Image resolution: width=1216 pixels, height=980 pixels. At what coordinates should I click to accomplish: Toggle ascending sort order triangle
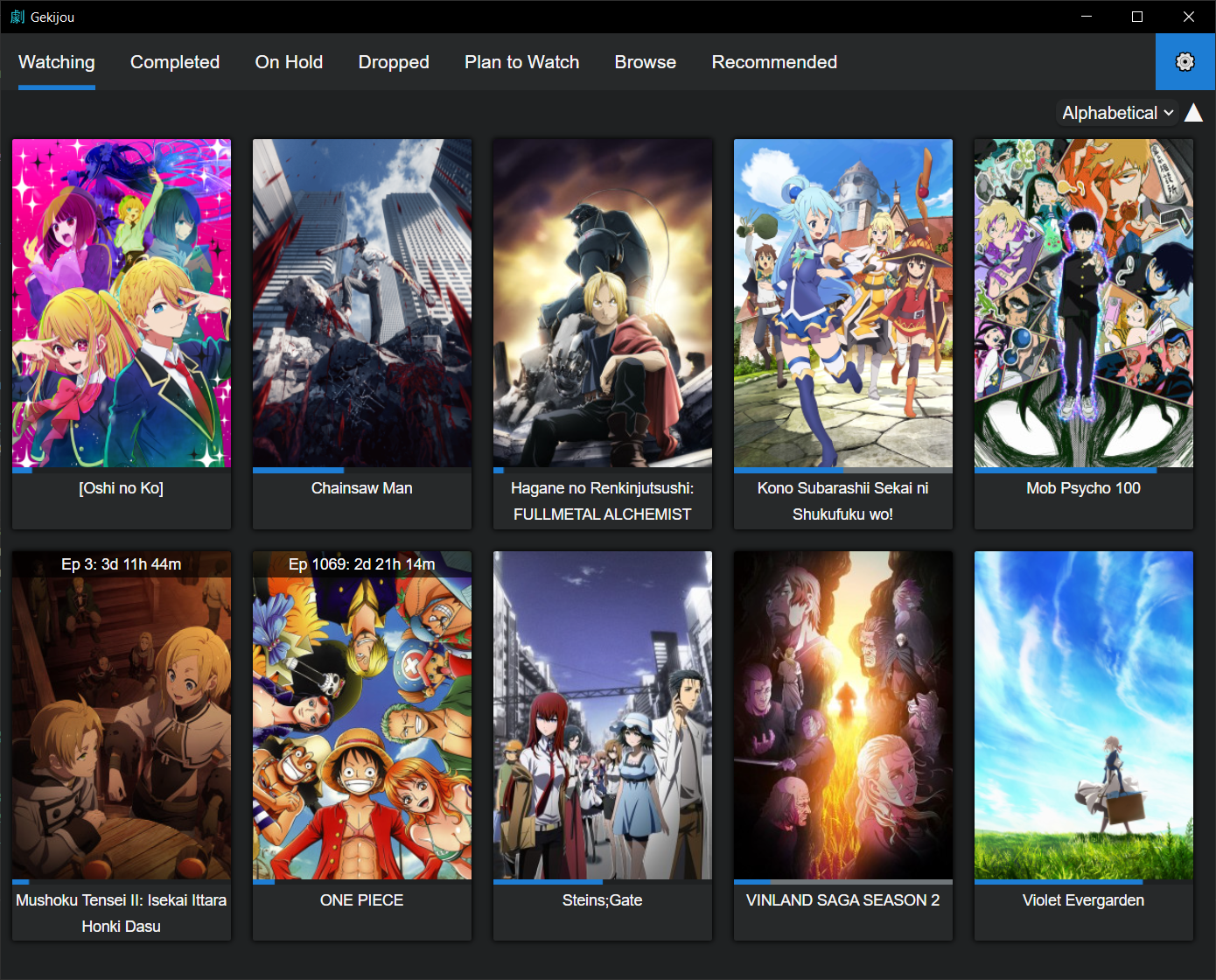coord(1193,113)
